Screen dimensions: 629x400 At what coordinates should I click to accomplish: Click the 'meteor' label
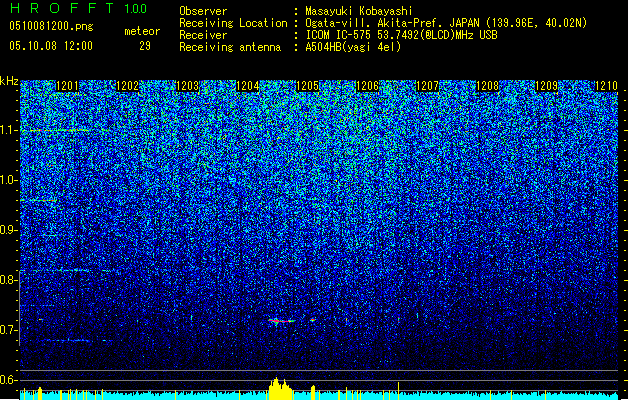pyautogui.click(x=142, y=31)
